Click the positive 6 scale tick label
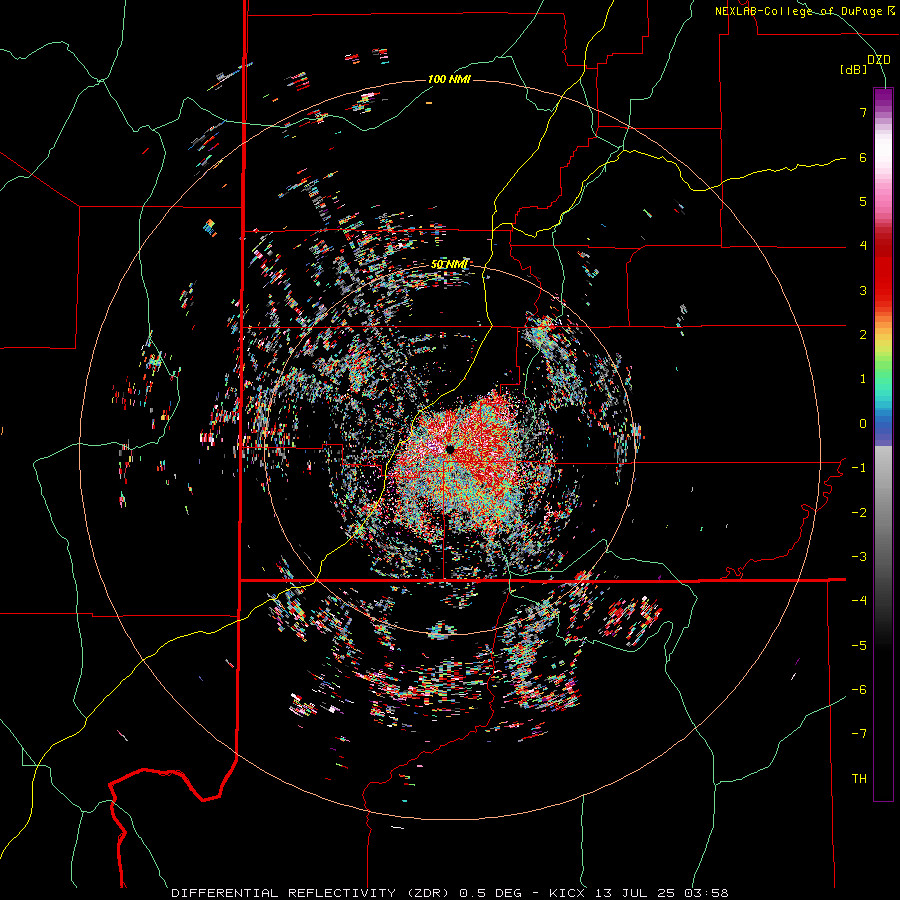 863,157
